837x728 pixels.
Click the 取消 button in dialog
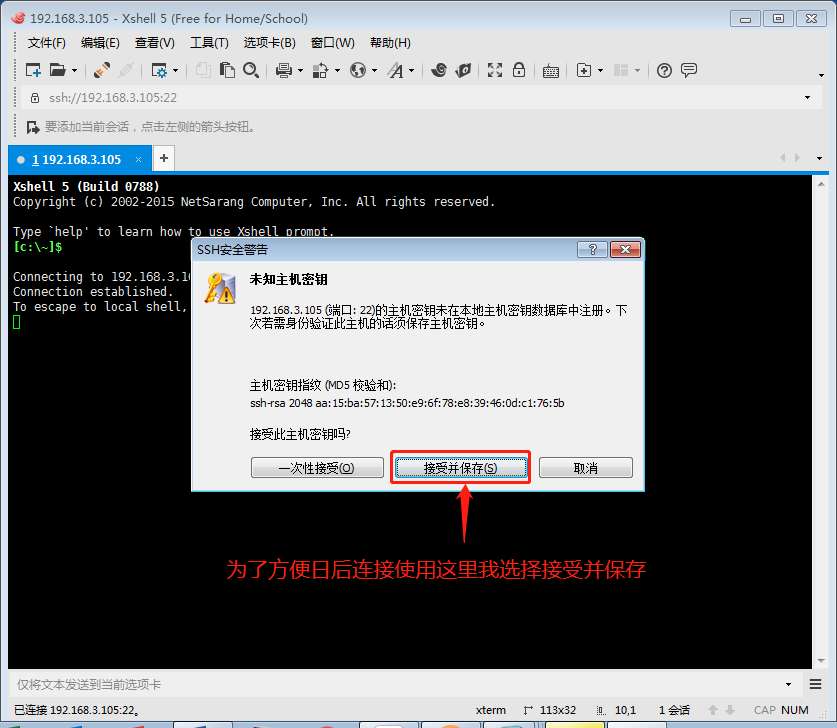(585, 468)
